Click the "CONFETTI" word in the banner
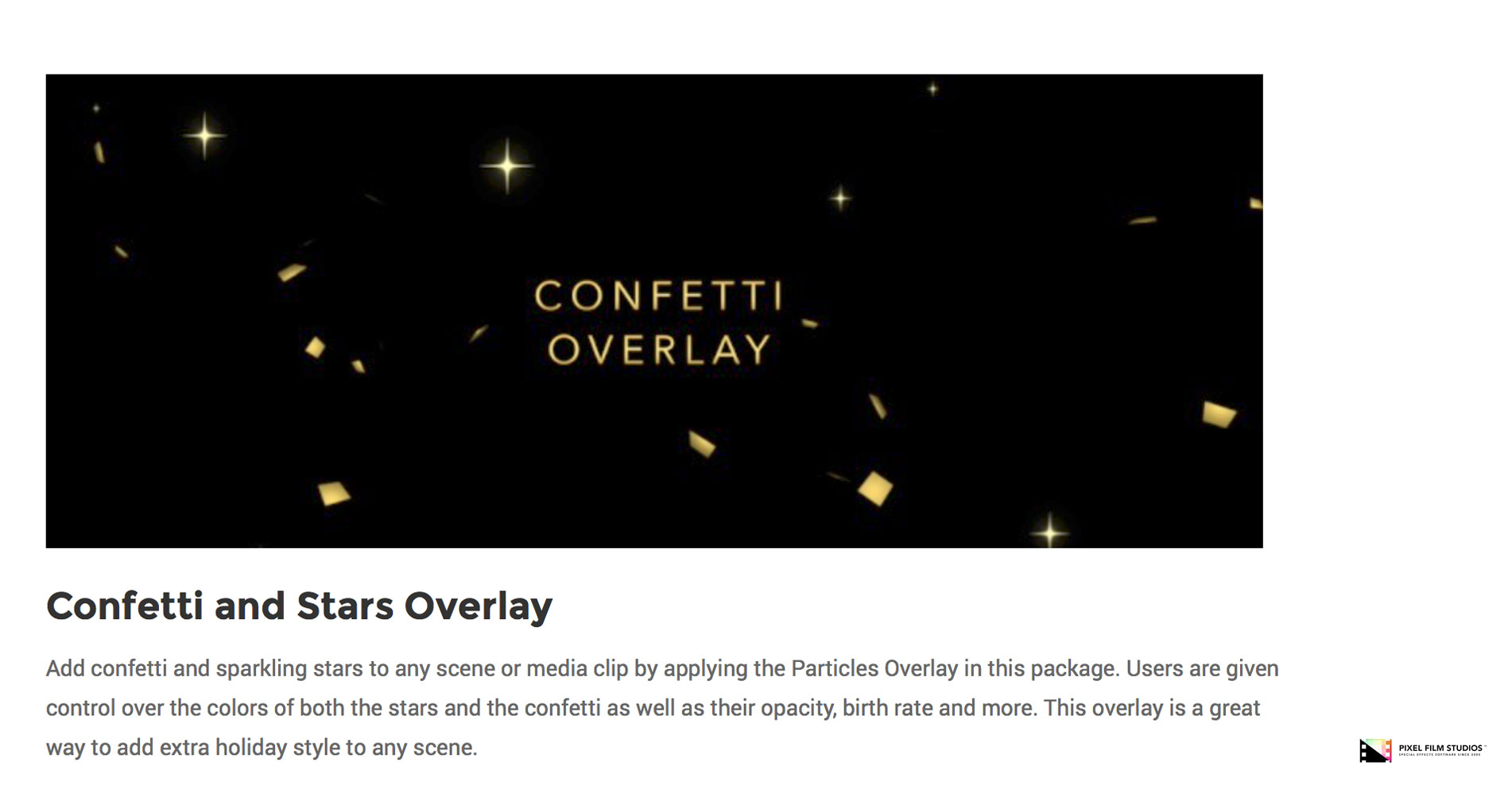 click(658, 296)
